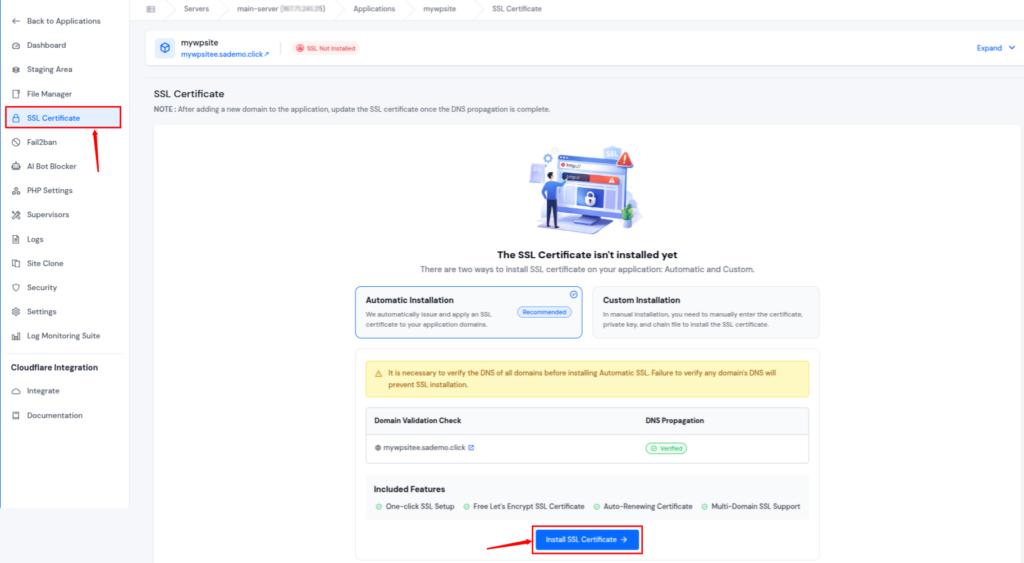Open external link icon beside domain row
1024x563 pixels.
coord(471,448)
